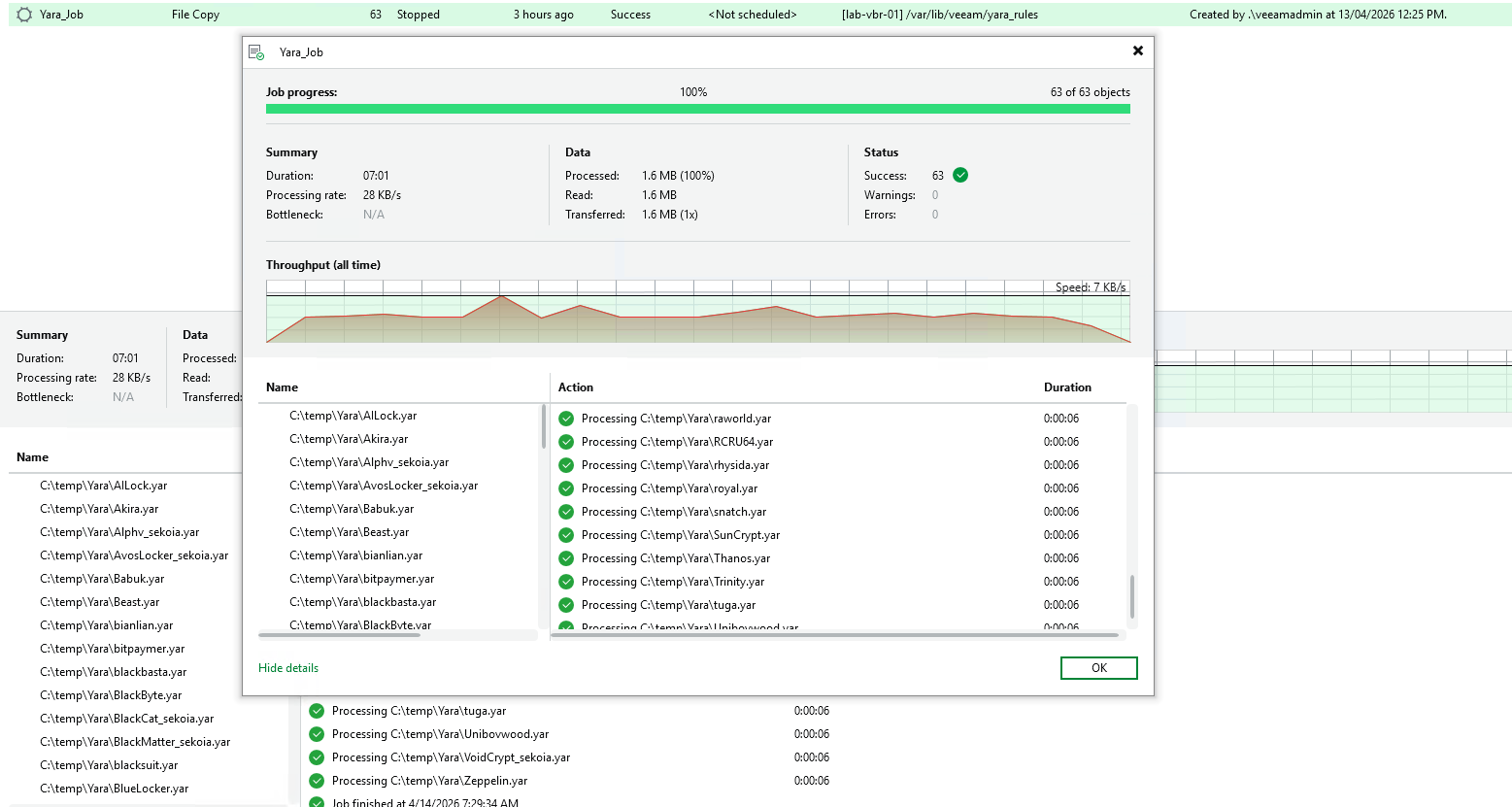Click the Action column header
Image resolution: width=1512 pixels, height=807 pixels.
coord(576,387)
